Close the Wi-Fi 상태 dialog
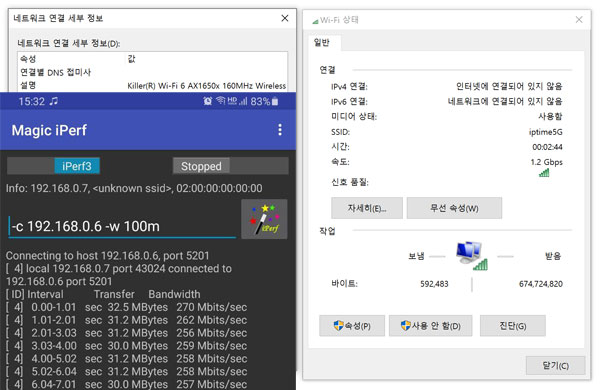This screenshot has width=600, height=390. (579, 20)
